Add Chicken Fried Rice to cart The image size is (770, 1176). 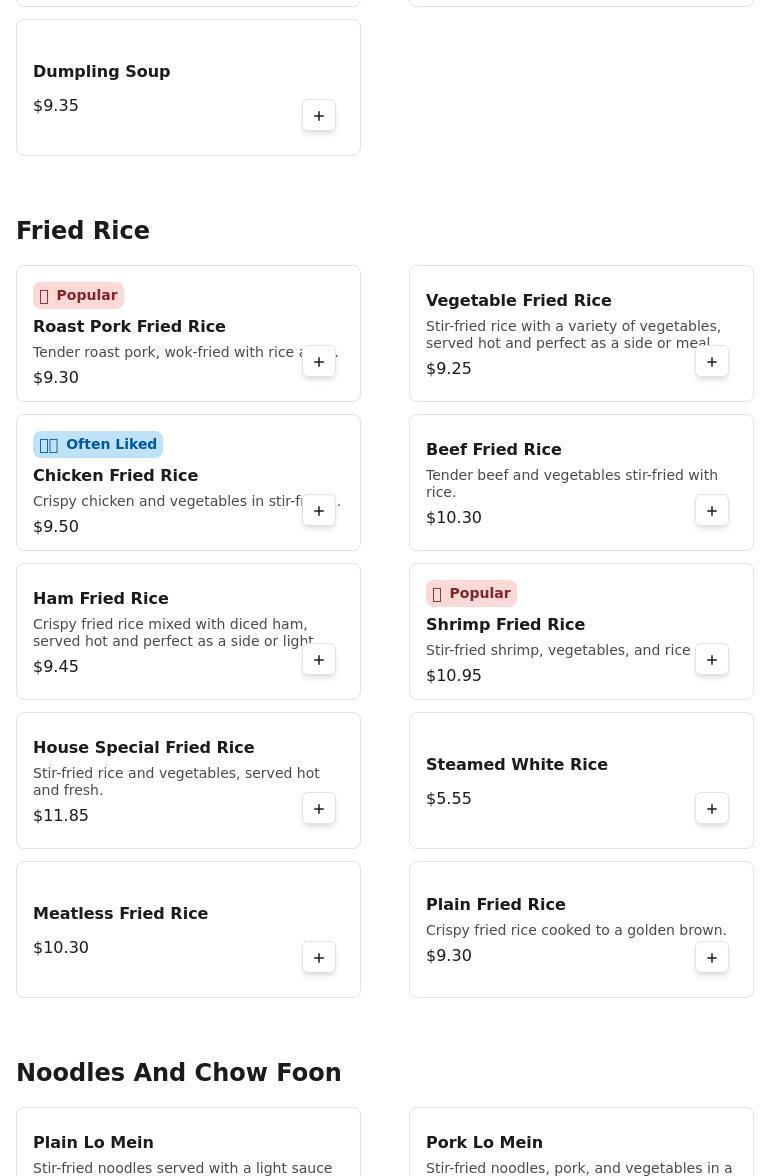click(x=319, y=511)
